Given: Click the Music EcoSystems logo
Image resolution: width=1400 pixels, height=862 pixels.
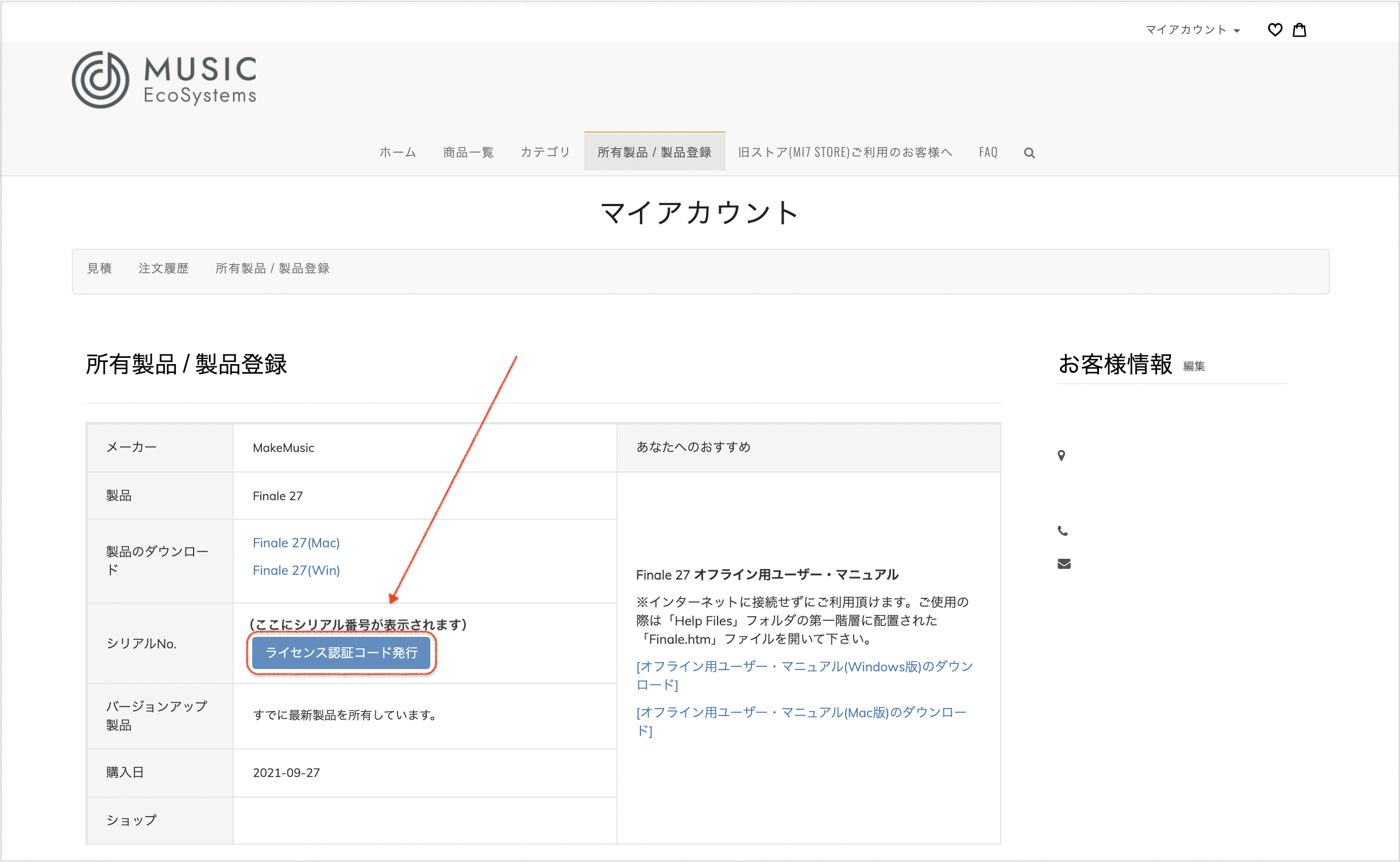Looking at the screenshot, I should click(x=164, y=79).
